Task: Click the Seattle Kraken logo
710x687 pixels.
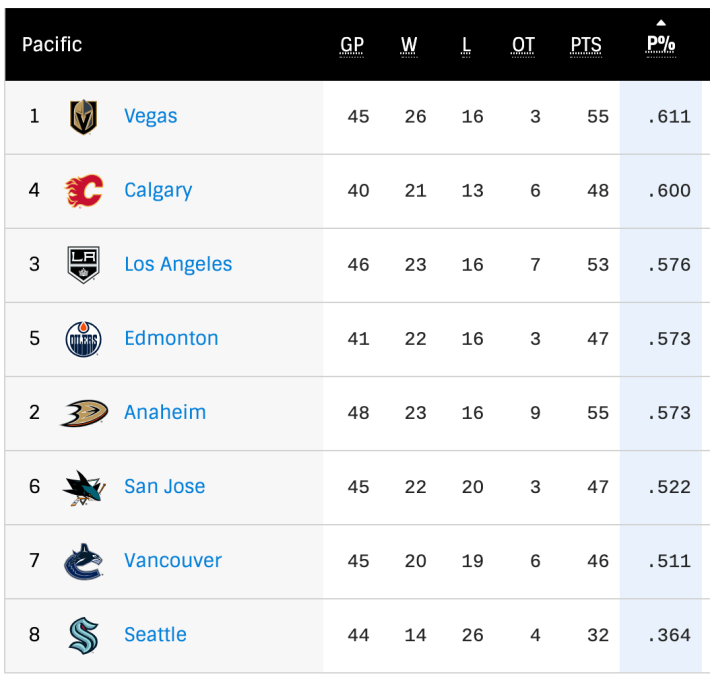Action: (x=83, y=635)
